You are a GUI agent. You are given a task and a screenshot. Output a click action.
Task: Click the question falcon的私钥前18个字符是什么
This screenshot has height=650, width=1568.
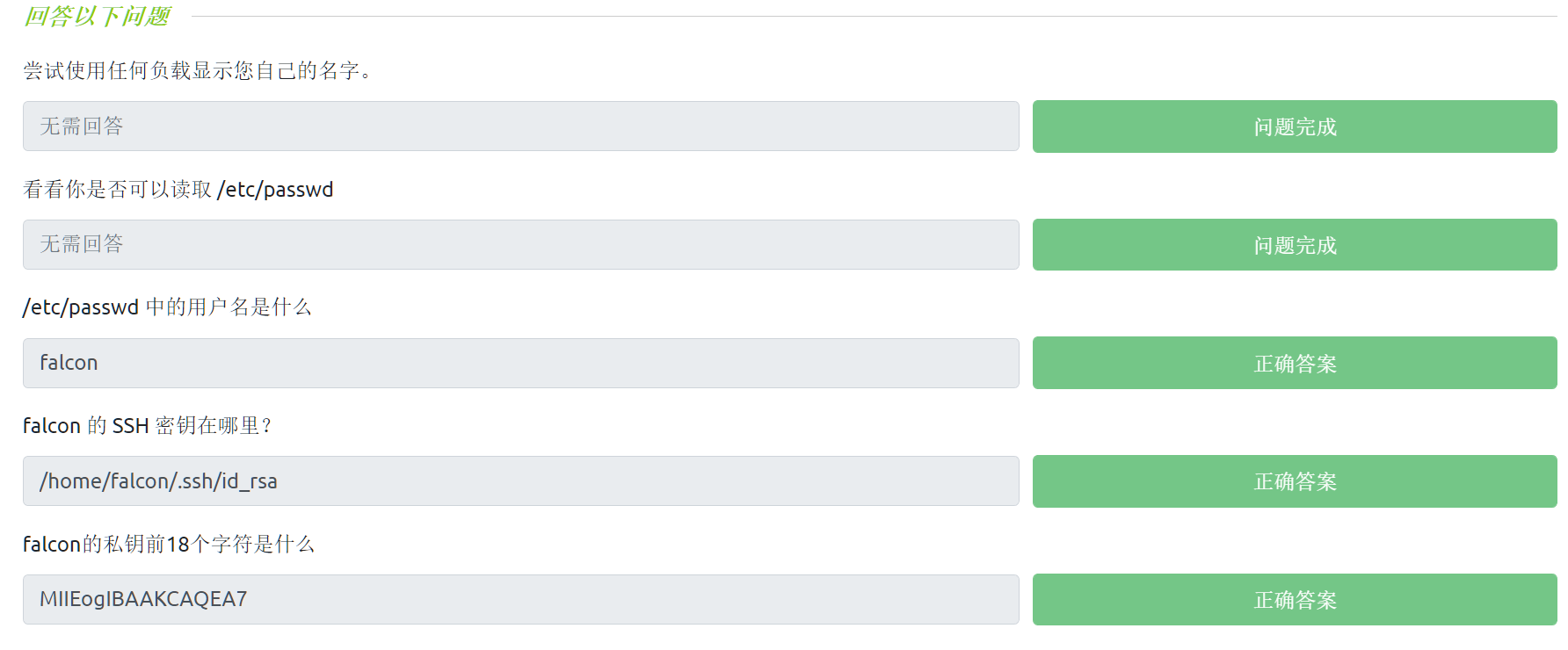coord(168,544)
